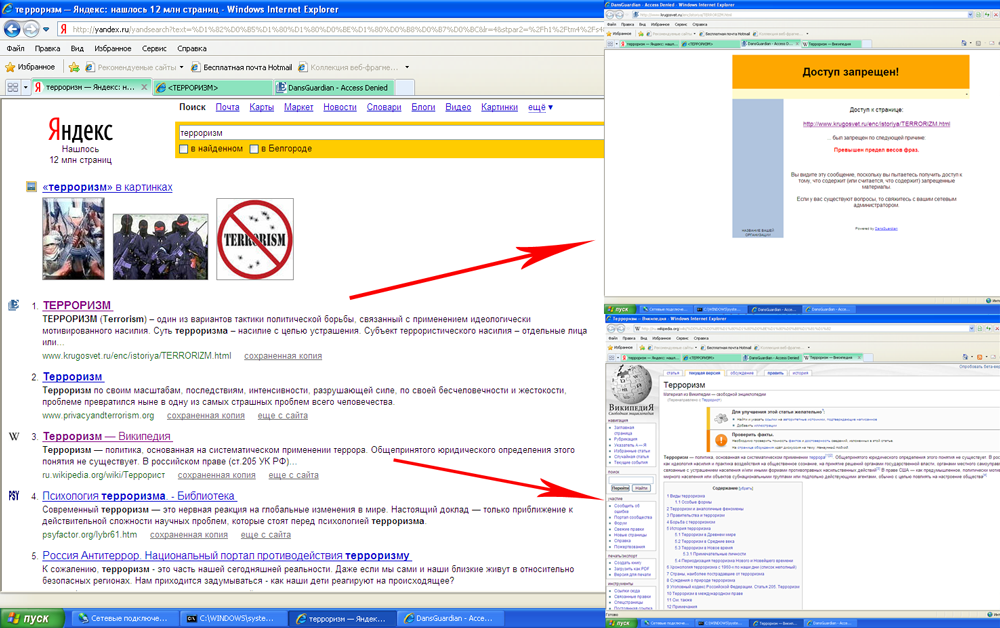
Task: Click the Yandex search field containing терроризм
Action: coord(390,133)
